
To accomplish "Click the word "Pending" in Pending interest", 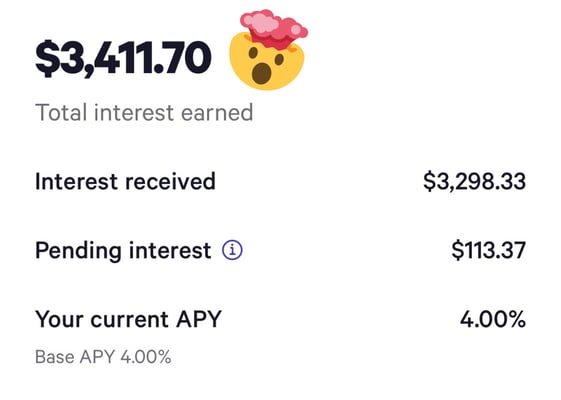I will pos(78,250).
